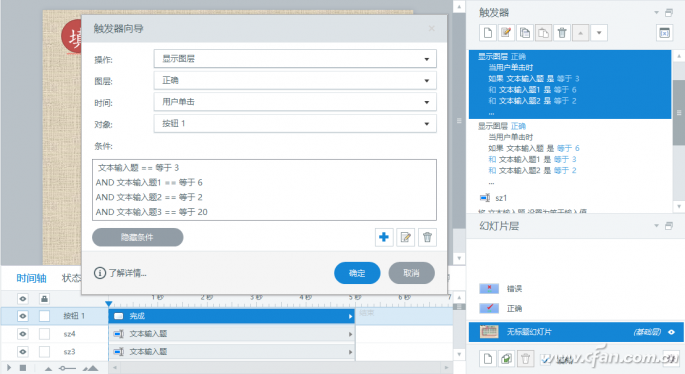Zoom out the timeline with the small mountain icon

point(48,369)
